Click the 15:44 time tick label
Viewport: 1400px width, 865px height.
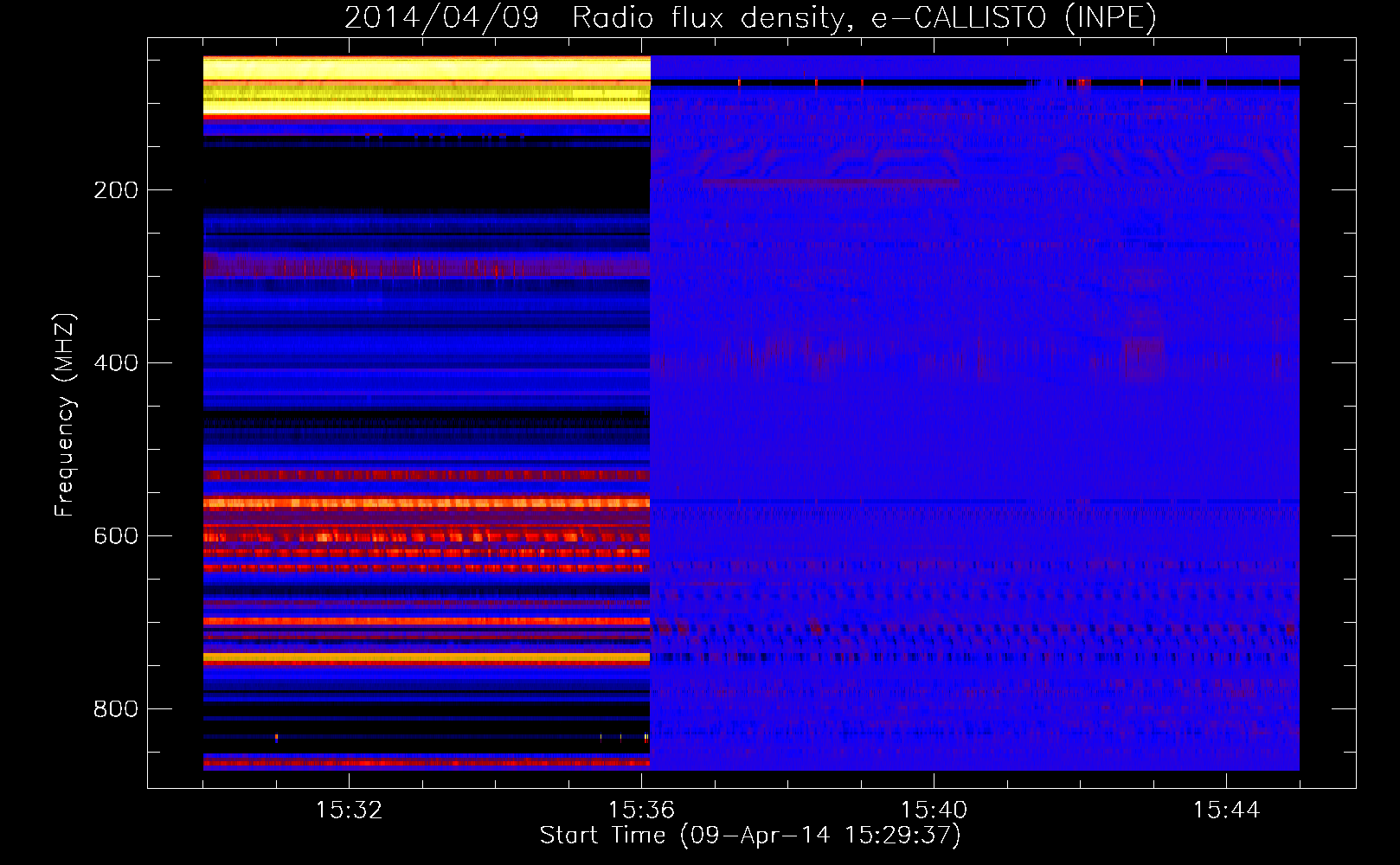(1226, 811)
